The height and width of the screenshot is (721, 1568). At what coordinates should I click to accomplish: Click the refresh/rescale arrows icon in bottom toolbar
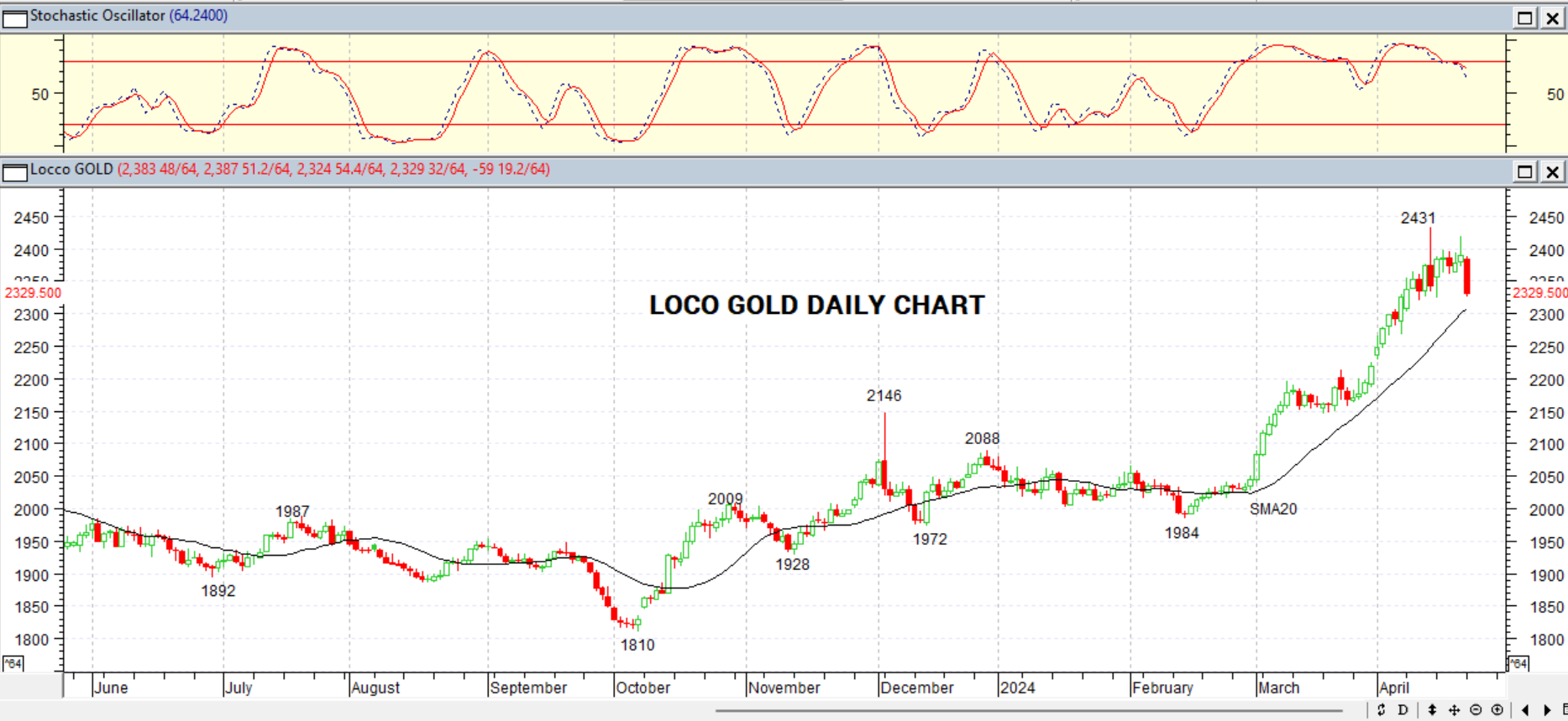[1382, 710]
